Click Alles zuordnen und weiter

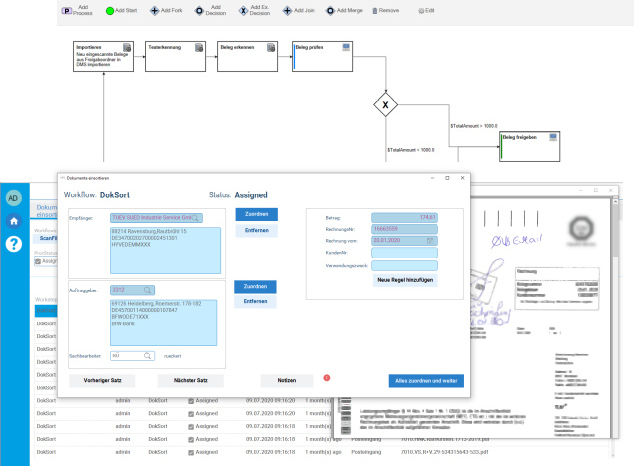click(426, 381)
